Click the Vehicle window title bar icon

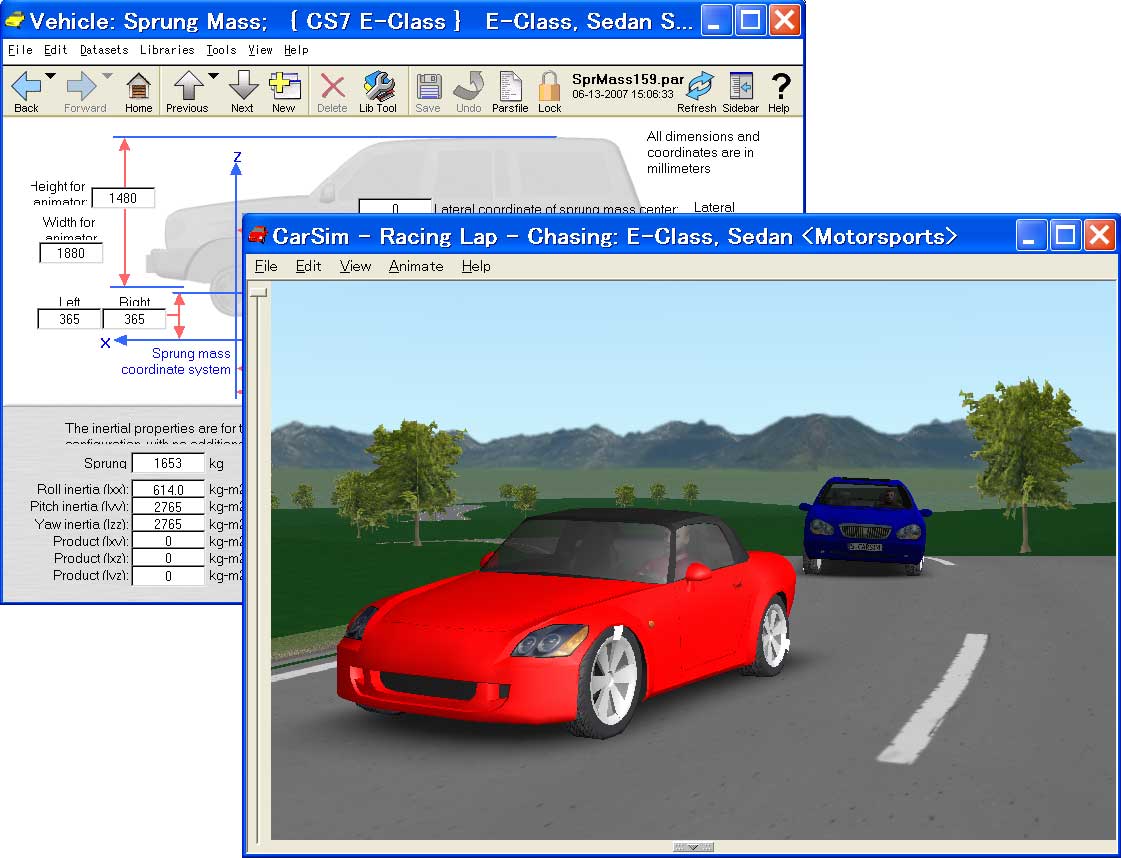(14, 21)
